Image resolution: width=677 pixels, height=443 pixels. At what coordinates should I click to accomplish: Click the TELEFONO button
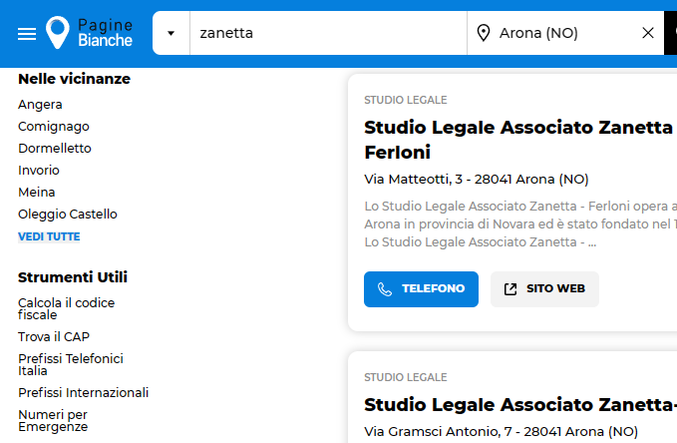421,289
